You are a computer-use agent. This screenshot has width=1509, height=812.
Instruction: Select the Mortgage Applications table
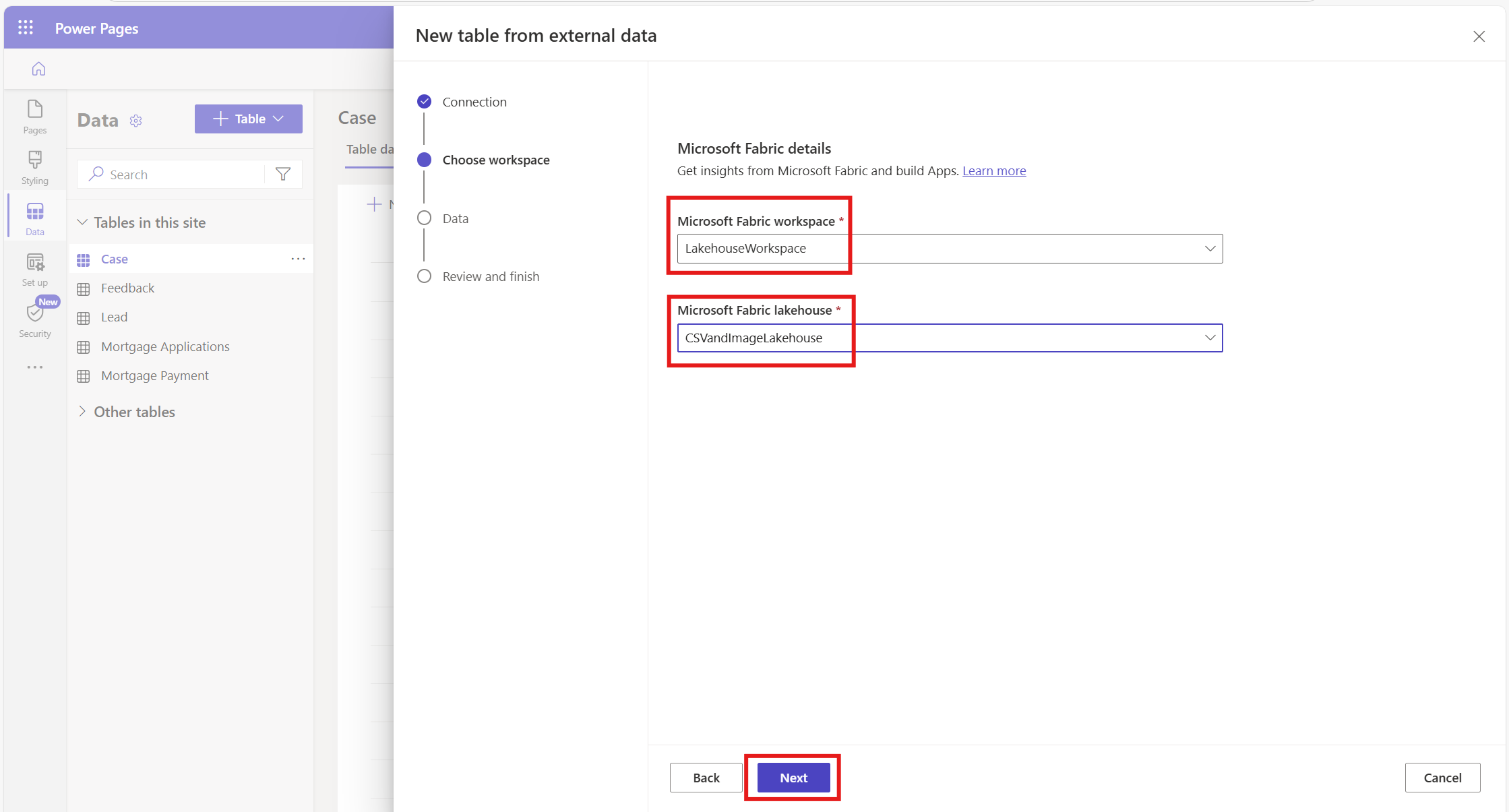click(165, 346)
